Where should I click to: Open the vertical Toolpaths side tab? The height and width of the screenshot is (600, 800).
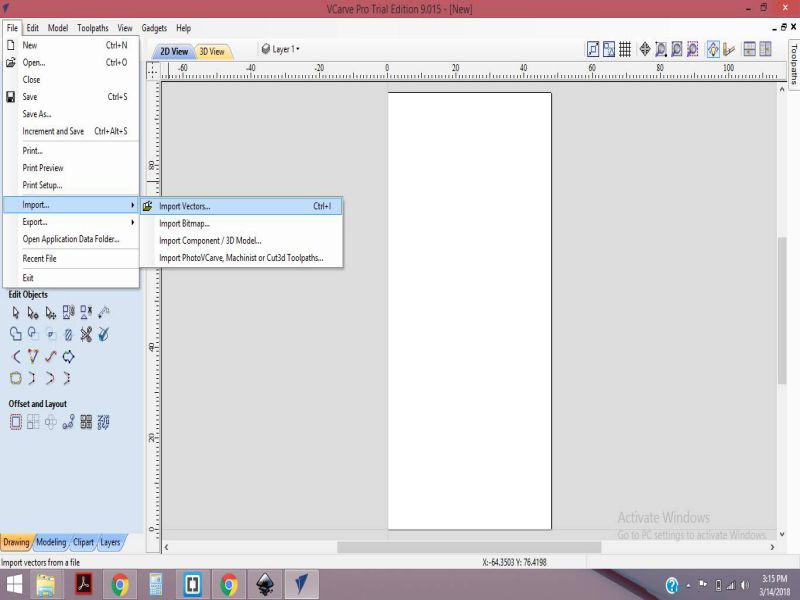pyautogui.click(x=794, y=64)
